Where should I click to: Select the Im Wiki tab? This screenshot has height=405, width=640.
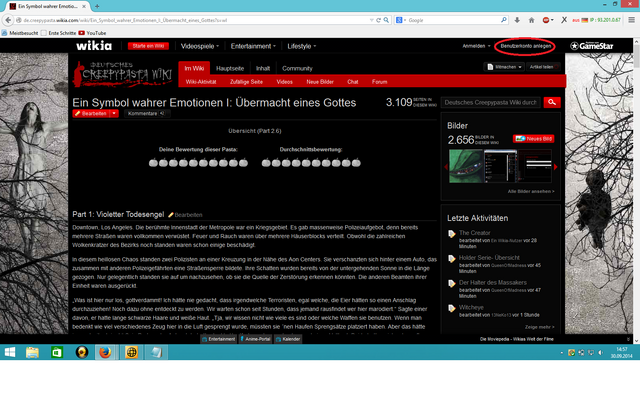pyautogui.click(x=194, y=69)
